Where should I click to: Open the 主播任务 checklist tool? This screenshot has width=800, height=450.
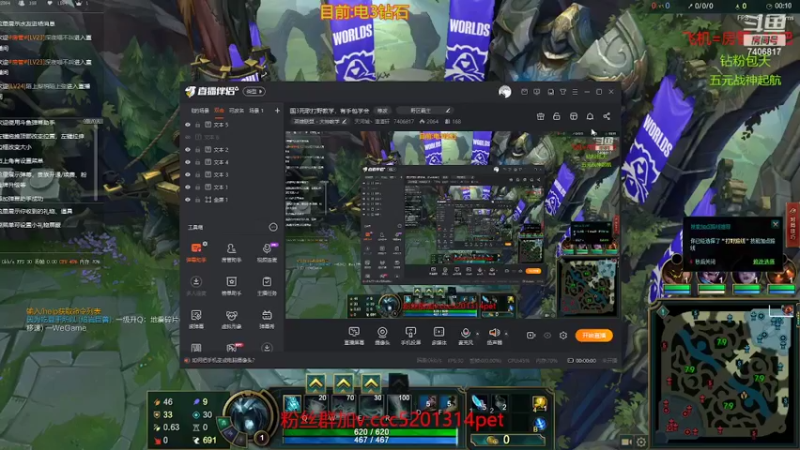click(x=266, y=286)
